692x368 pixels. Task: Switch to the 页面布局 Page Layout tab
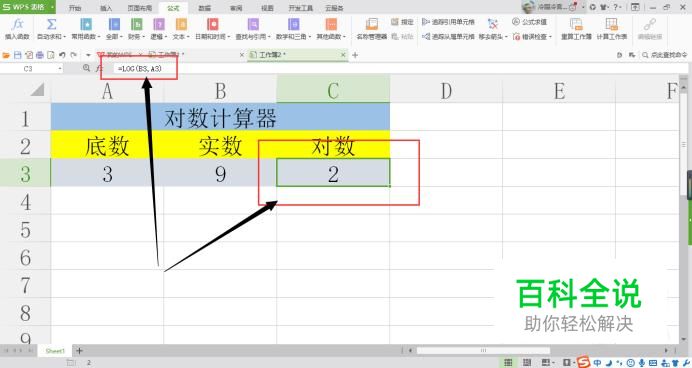[x=139, y=8]
